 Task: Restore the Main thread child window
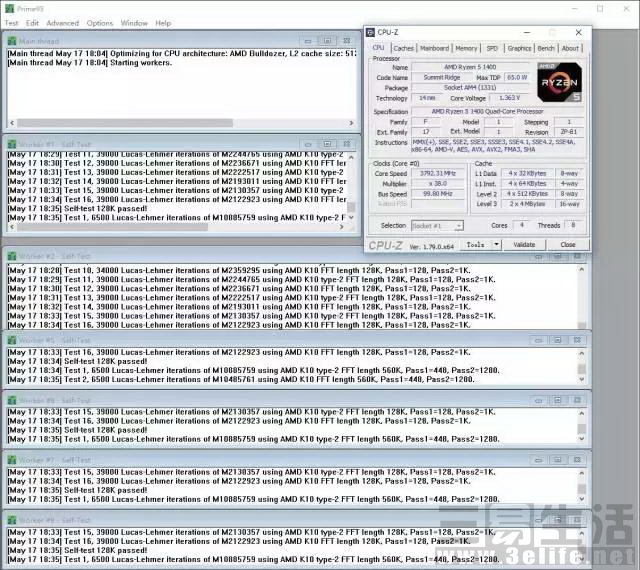point(327,41)
